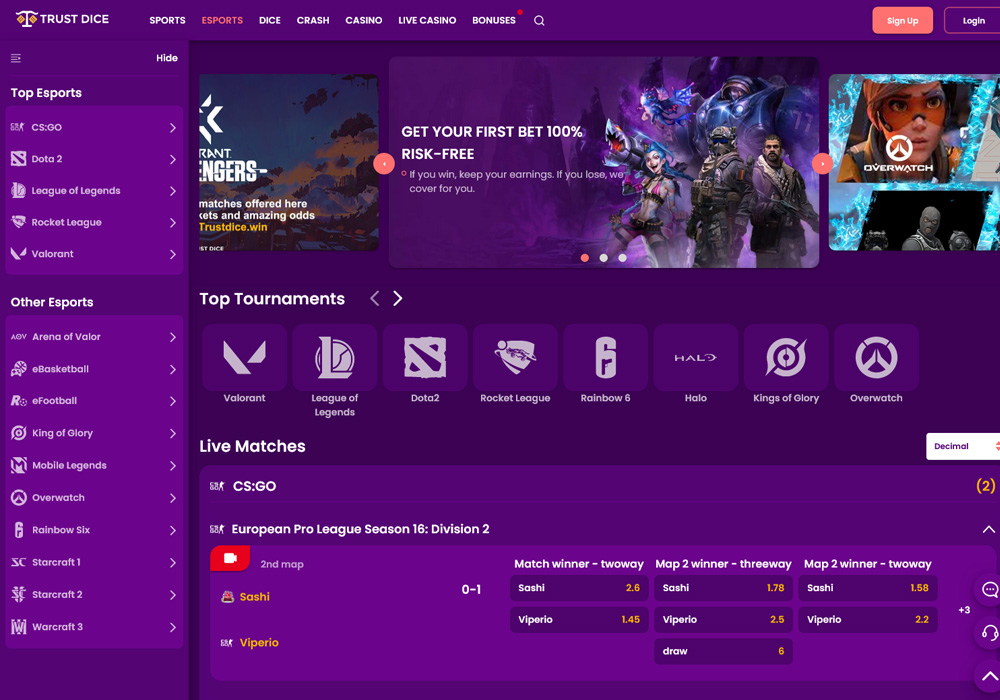Go to next banner with right arrow
The image size is (1000, 700).
point(823,164)
